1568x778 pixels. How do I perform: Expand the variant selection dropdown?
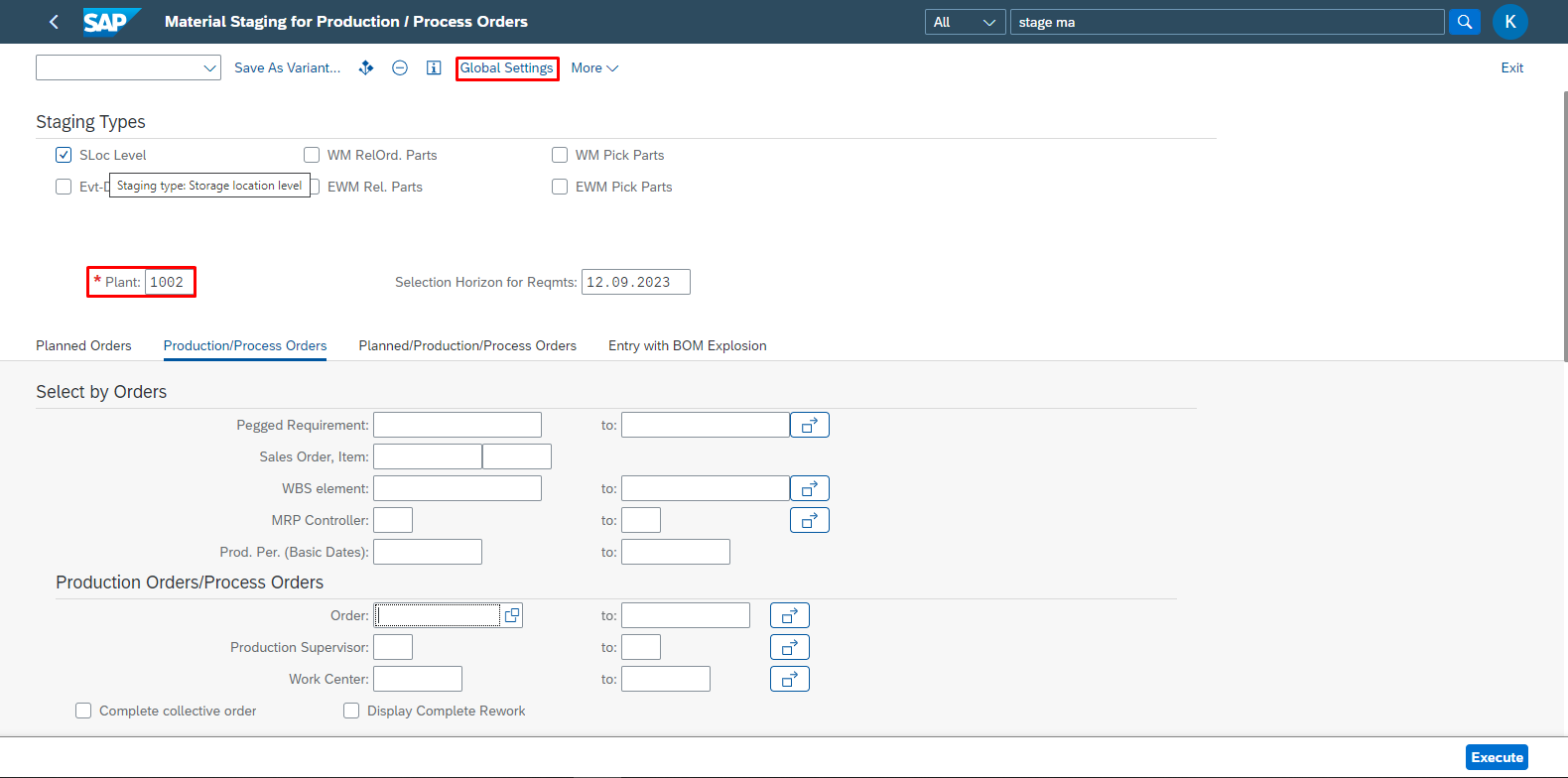tap(209, 67)
